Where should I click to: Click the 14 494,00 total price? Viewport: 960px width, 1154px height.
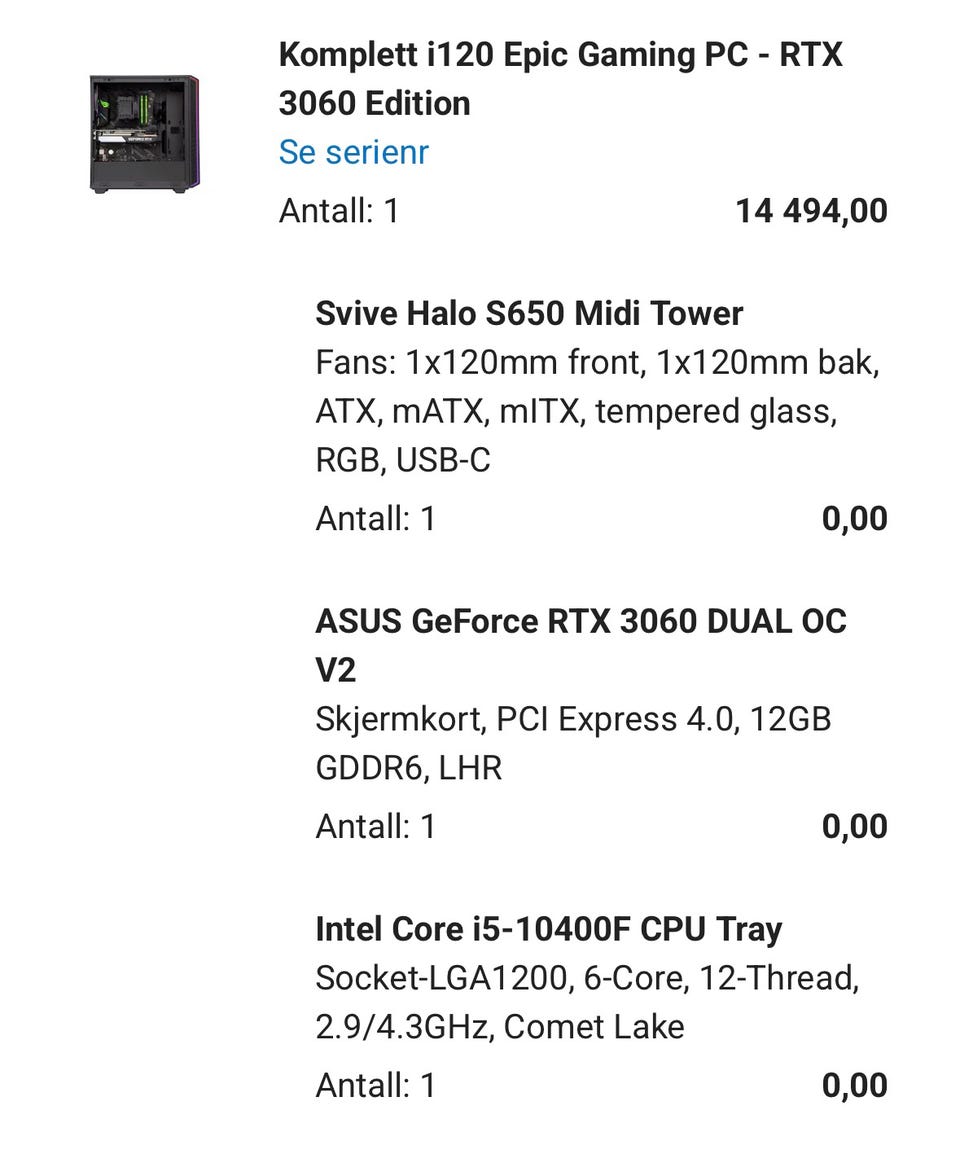811,211
